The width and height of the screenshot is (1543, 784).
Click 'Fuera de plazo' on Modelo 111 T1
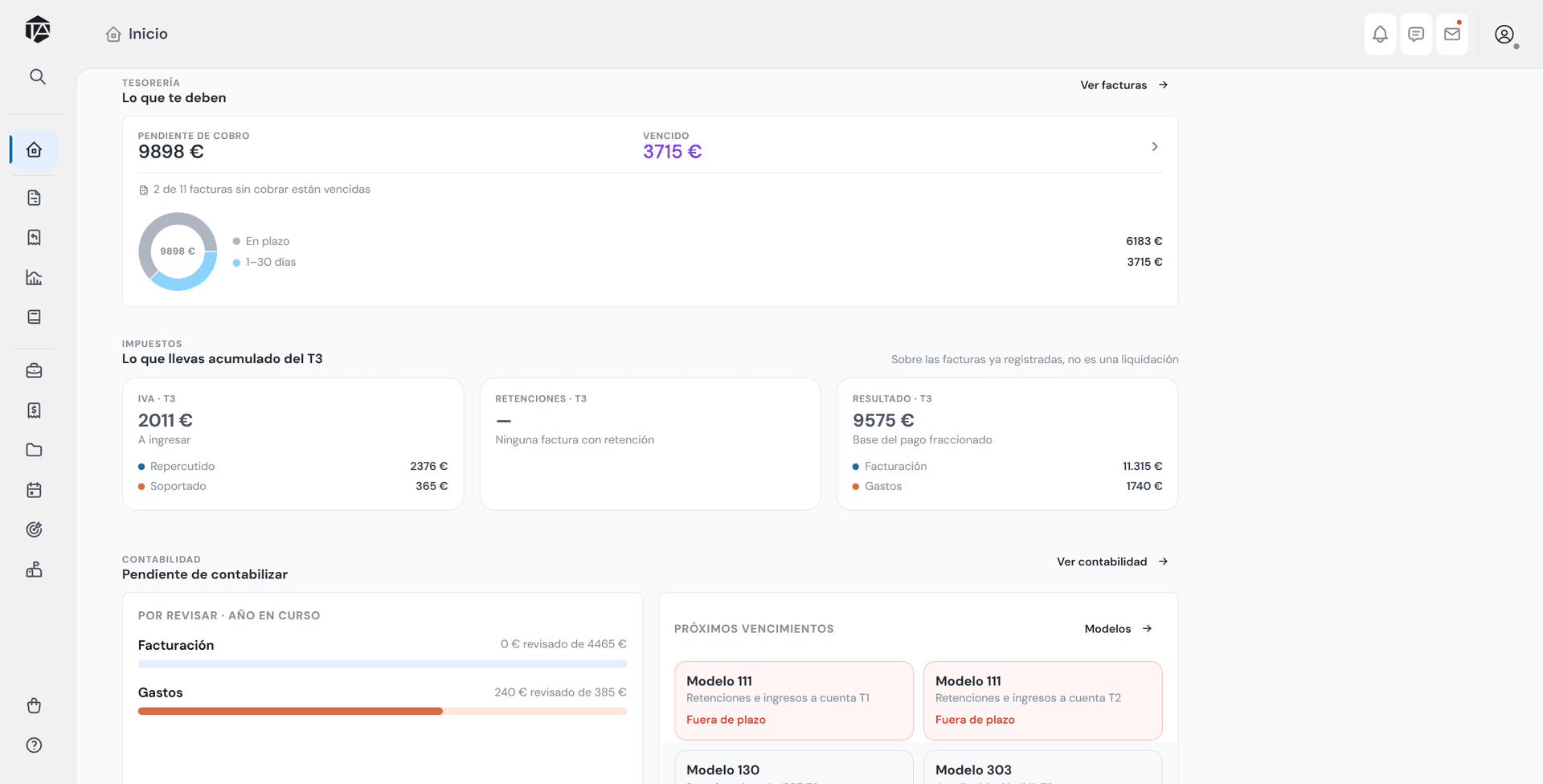pyautogui.click(x=726, y=720)
